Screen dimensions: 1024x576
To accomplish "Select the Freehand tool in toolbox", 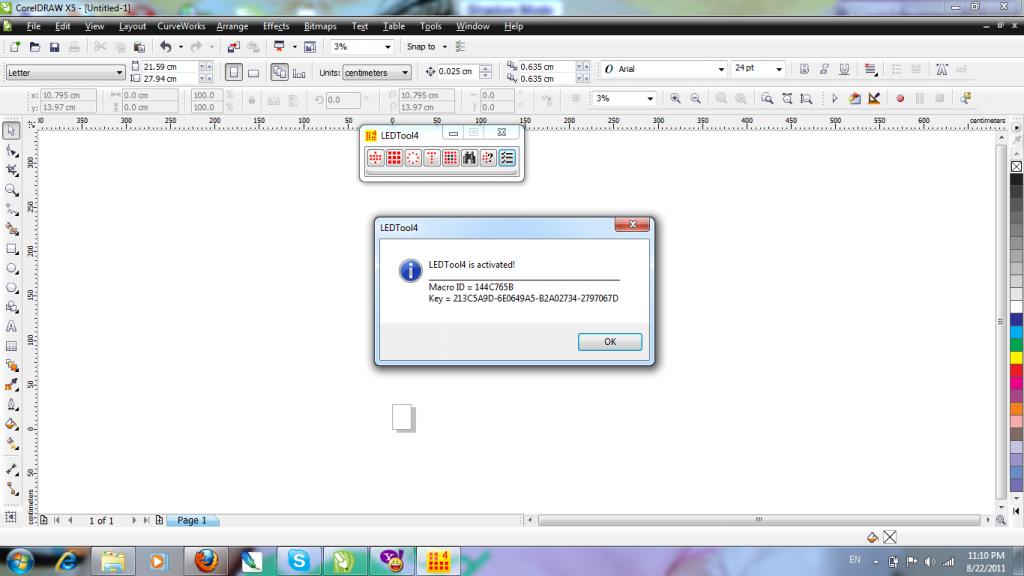I will [11, 209].
